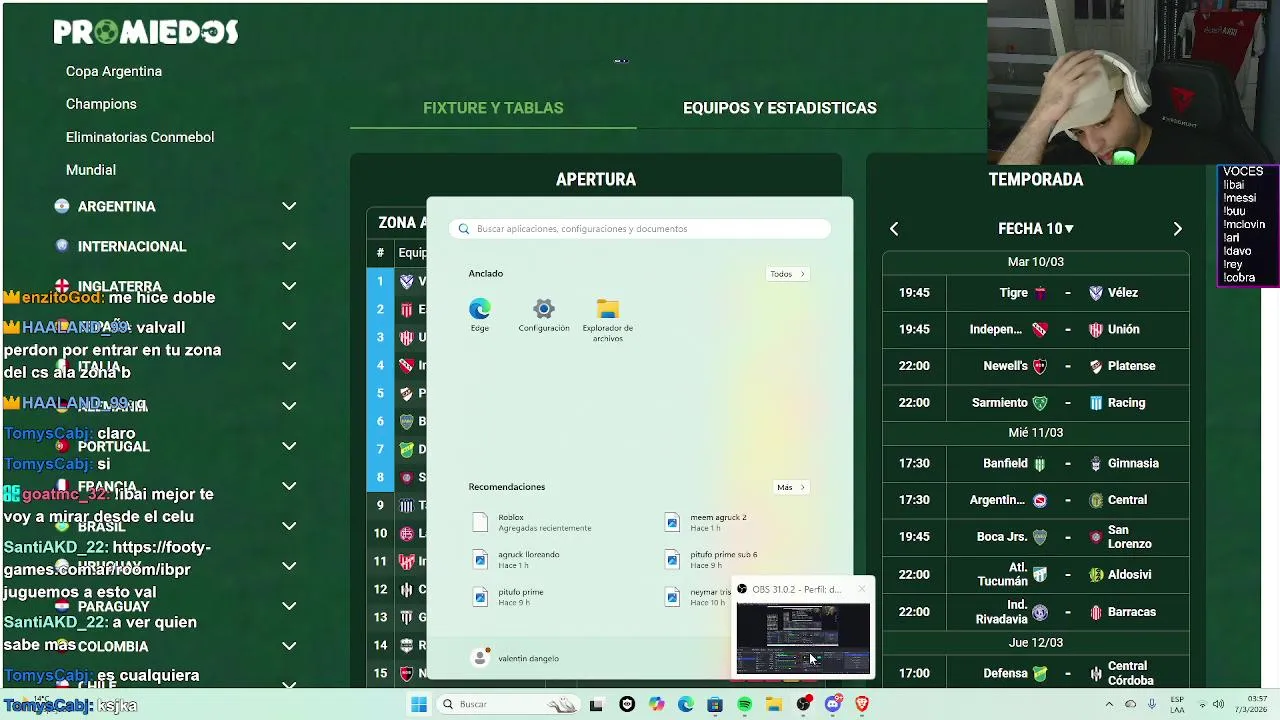
Task: Open Brave browser taskbar icon
Action: coord(862,704)
